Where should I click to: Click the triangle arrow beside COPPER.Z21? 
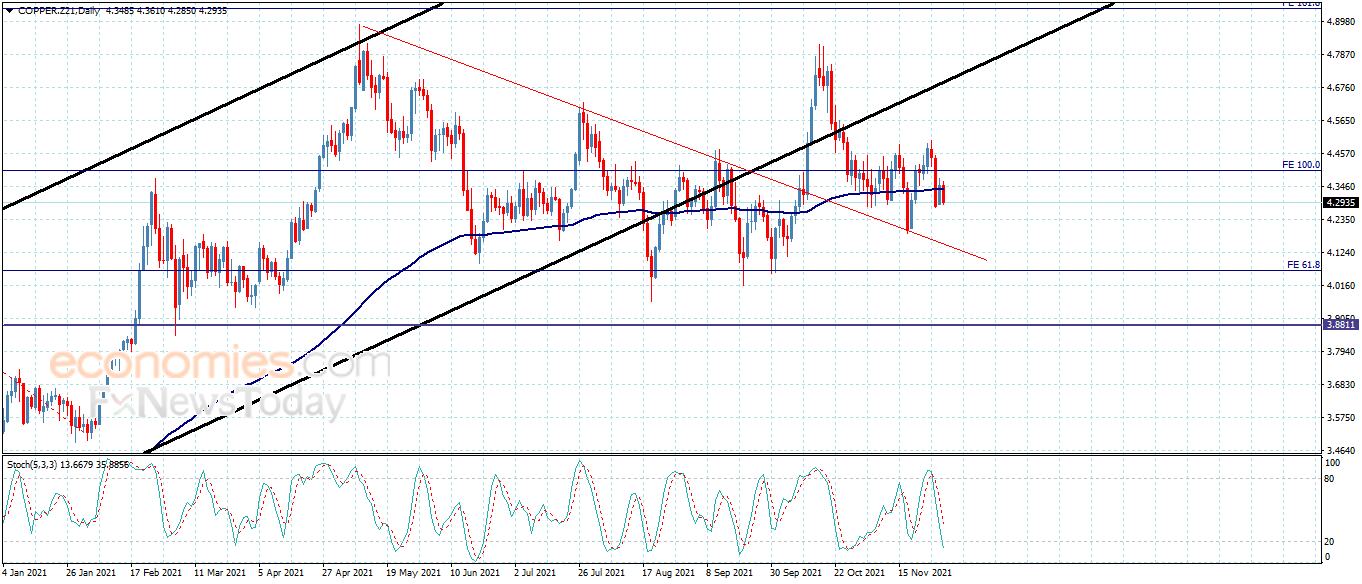point(9,10)
